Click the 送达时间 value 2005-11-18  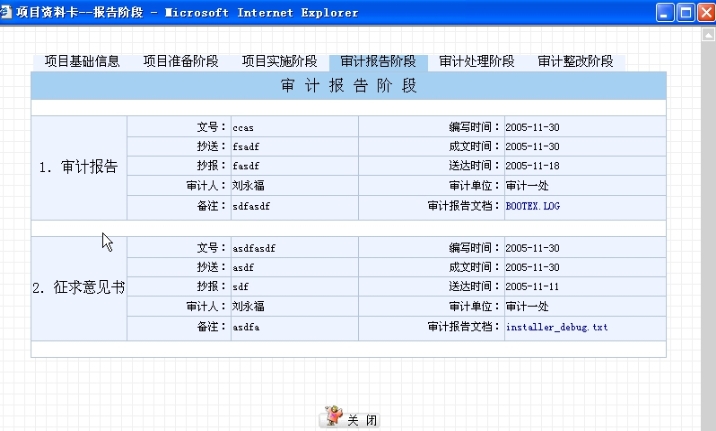532,166
